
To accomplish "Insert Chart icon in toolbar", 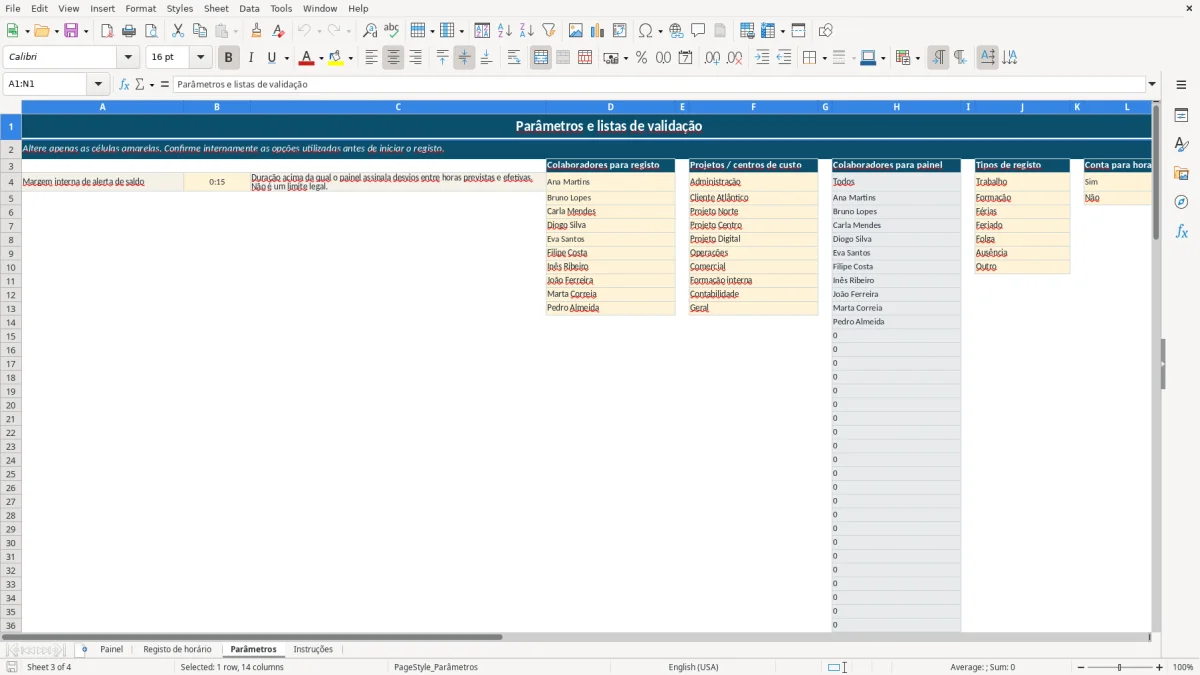I will pyautogui.click(x=598, y=31).
